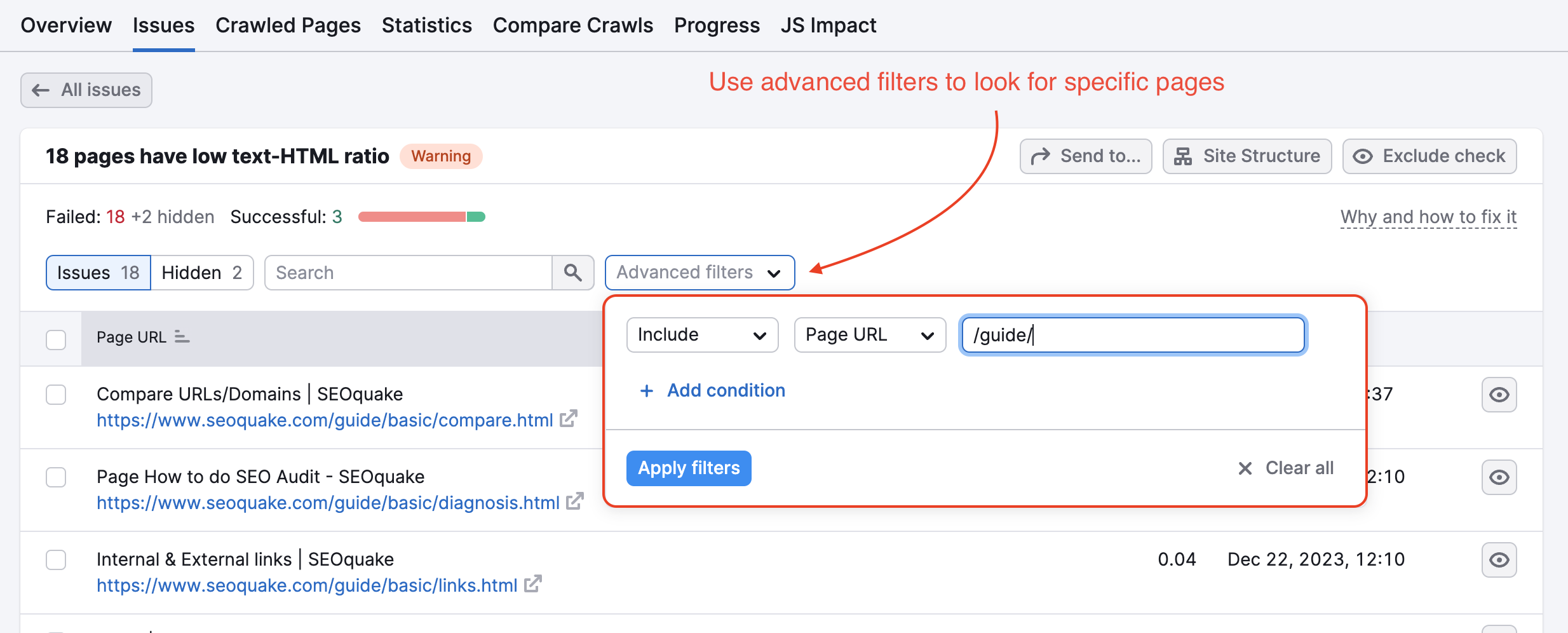
Task: Open the Include condition dropdown
Action: point(701,334)
